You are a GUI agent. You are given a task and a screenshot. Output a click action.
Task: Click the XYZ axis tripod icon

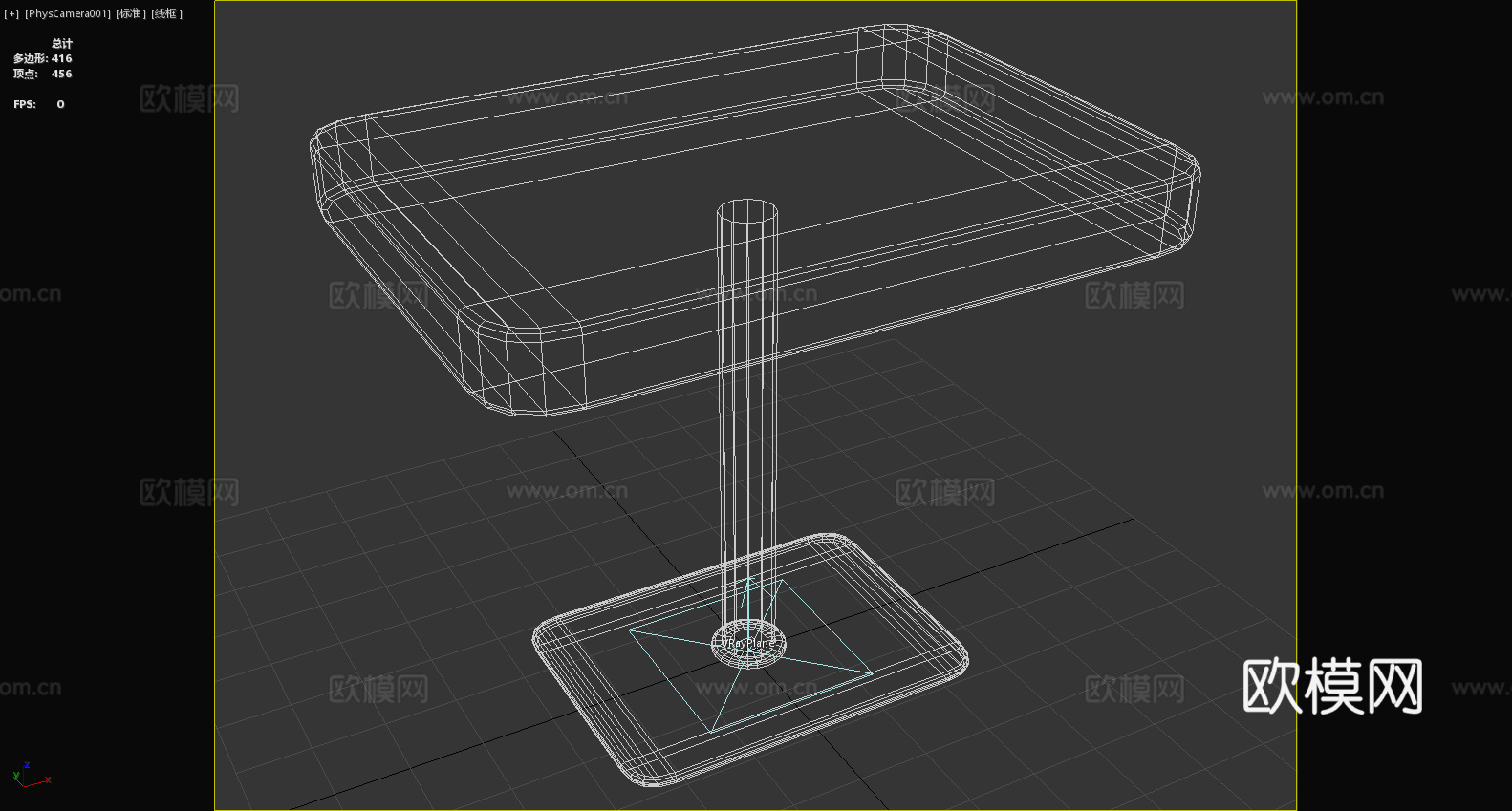point(31,774)
